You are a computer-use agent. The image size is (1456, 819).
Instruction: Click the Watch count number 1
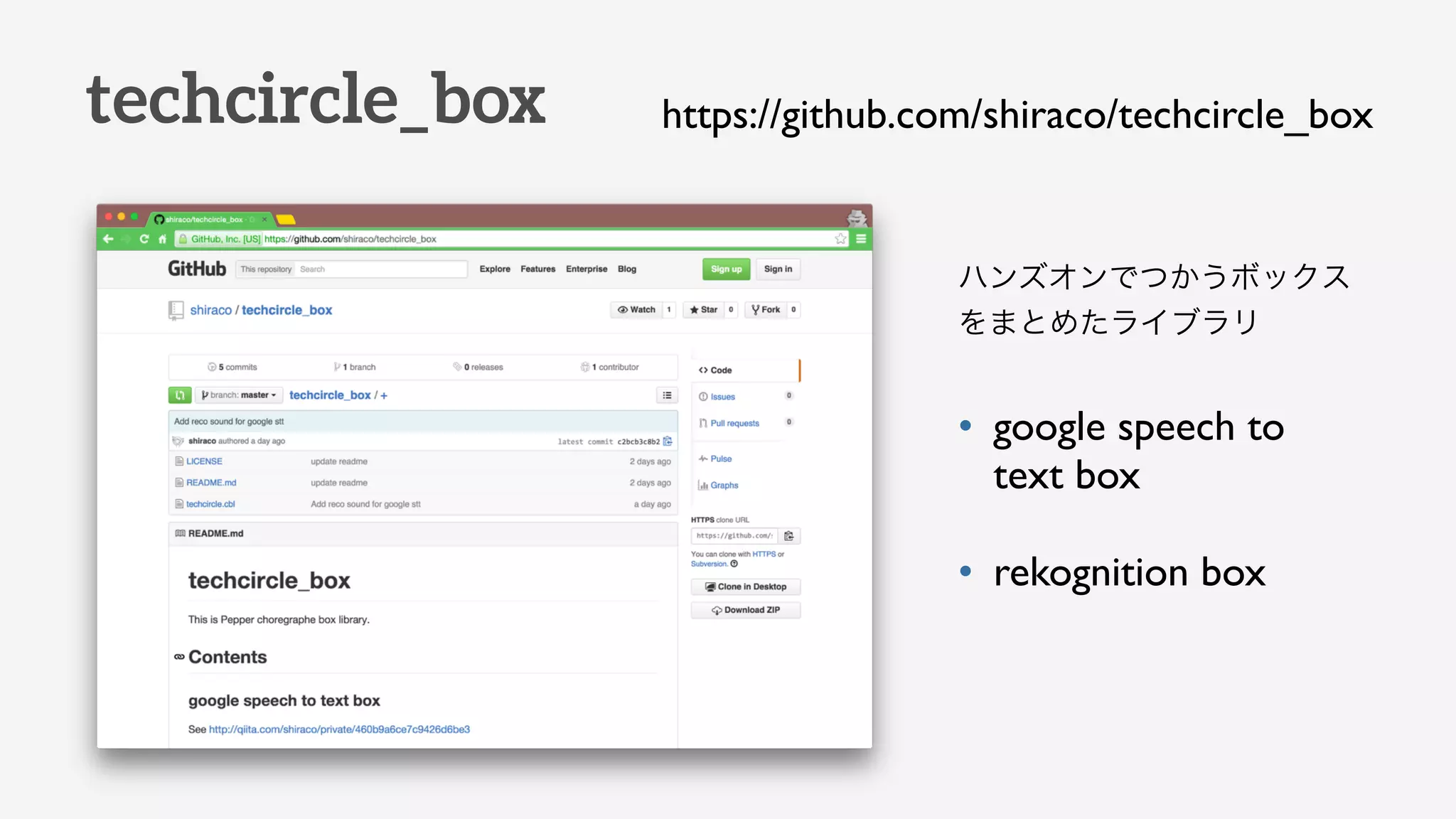click(x=669, y=309)
